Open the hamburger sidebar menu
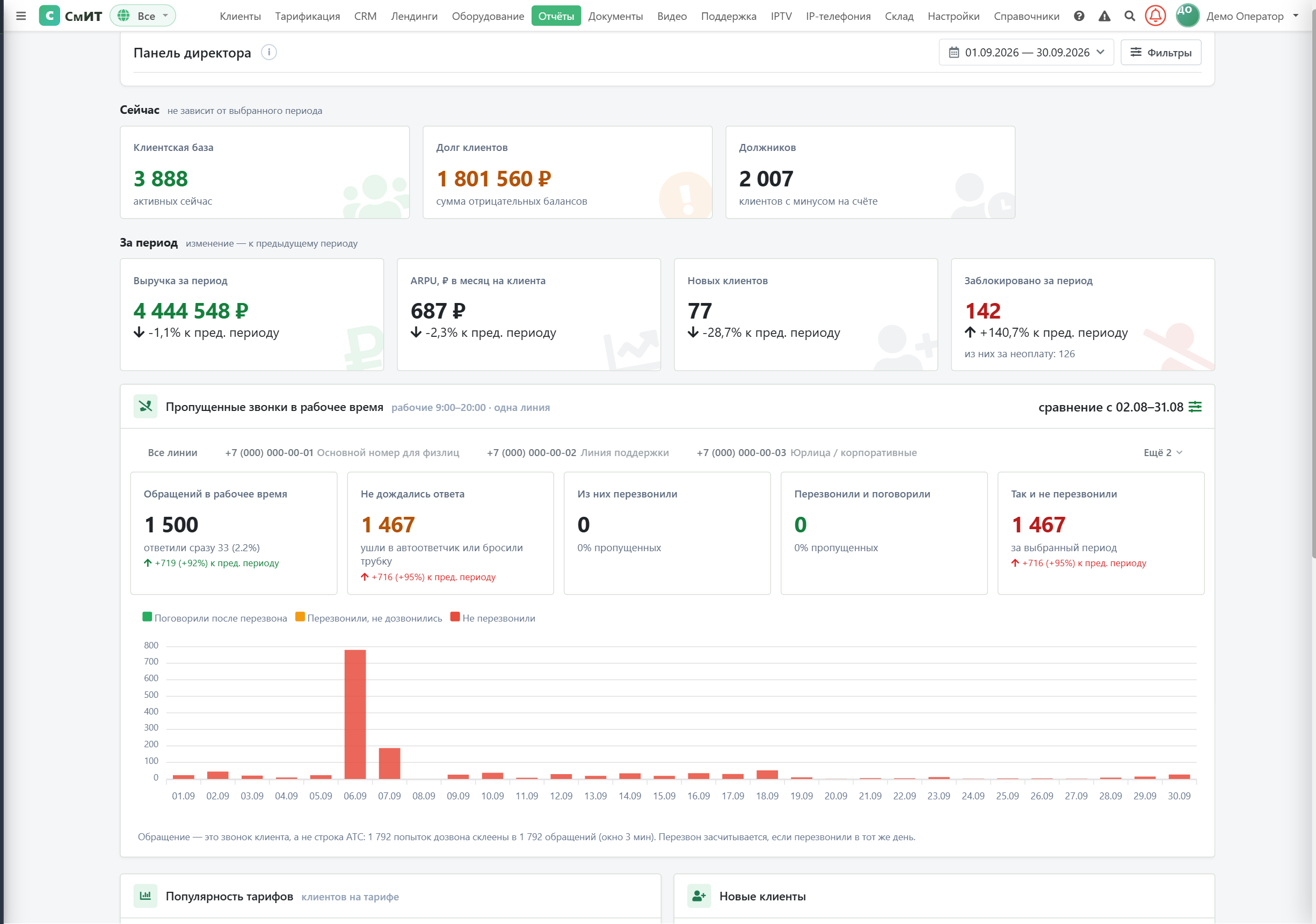 click(x=21, y=16)
